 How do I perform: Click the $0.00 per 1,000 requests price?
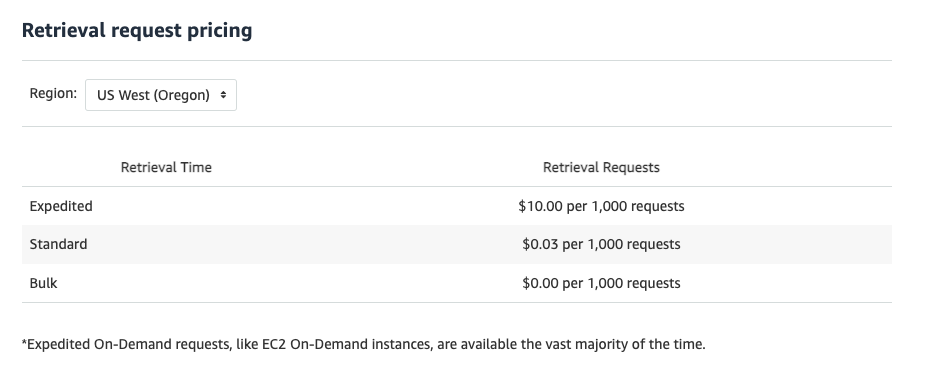[x=601, y=283]
